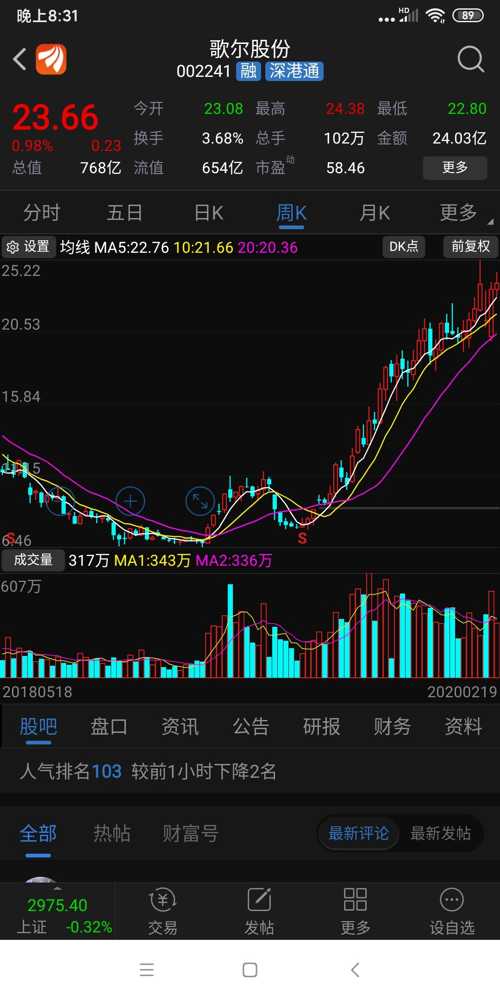
Task: Open chart 设置 settings
Action: pos(27,247)
